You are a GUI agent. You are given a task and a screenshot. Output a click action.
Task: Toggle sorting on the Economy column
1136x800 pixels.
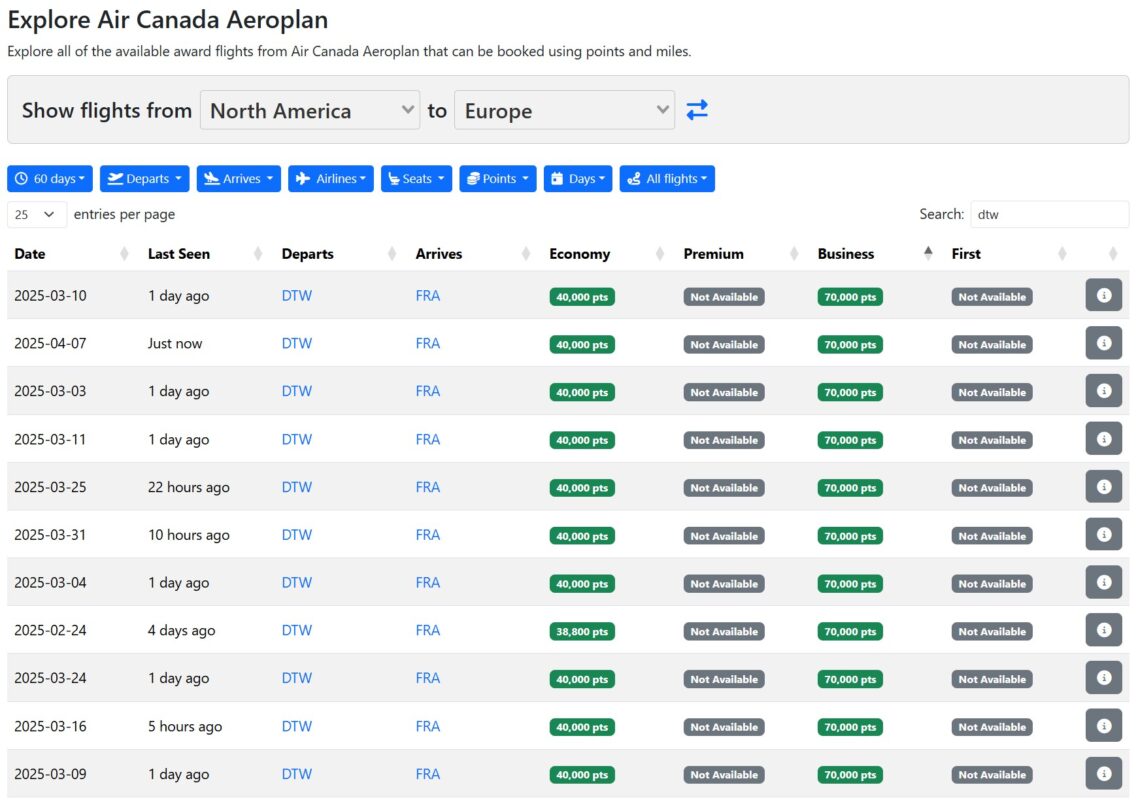coord(580,253)
